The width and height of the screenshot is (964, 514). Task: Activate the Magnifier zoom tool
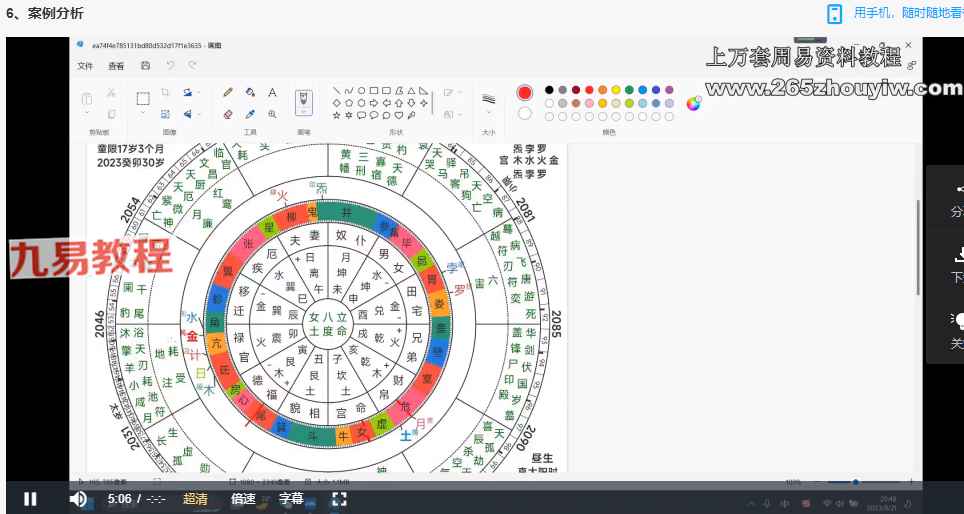tap(272, 114)
